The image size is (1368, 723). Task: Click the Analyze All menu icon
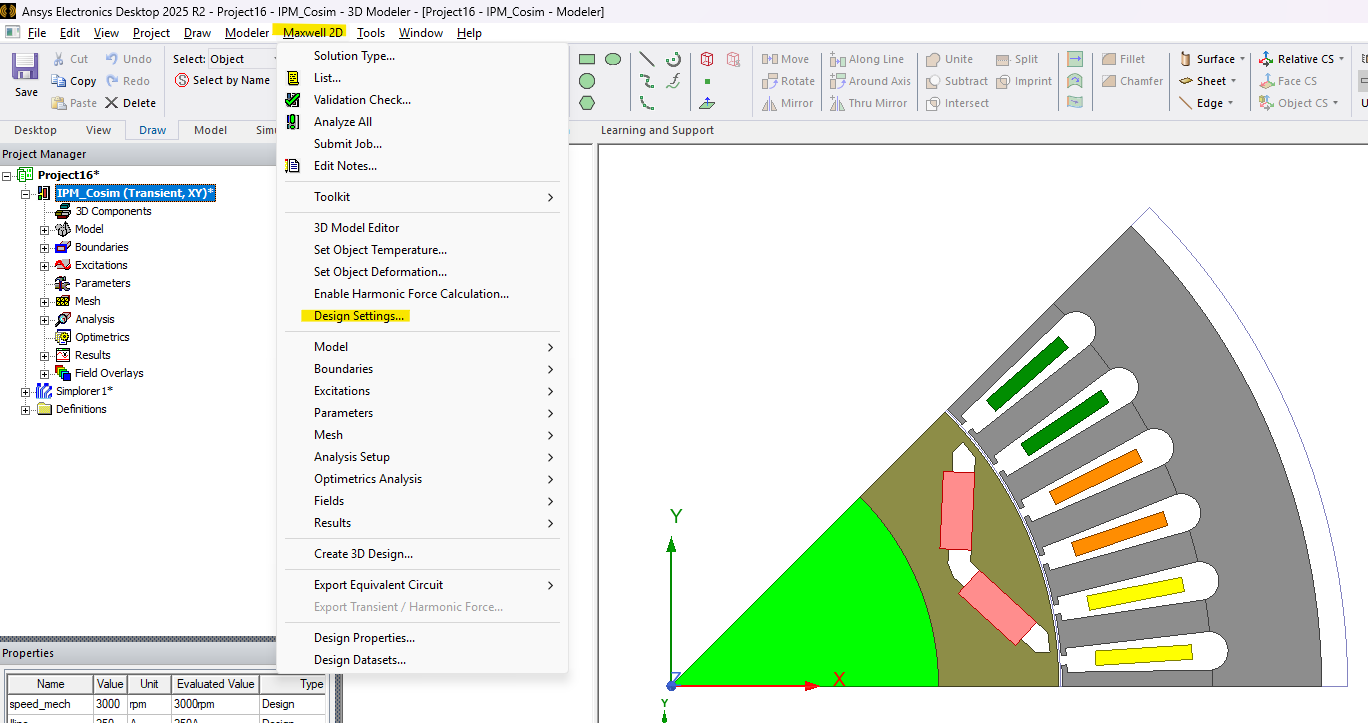pyautogui.click(x=293, y=122)
